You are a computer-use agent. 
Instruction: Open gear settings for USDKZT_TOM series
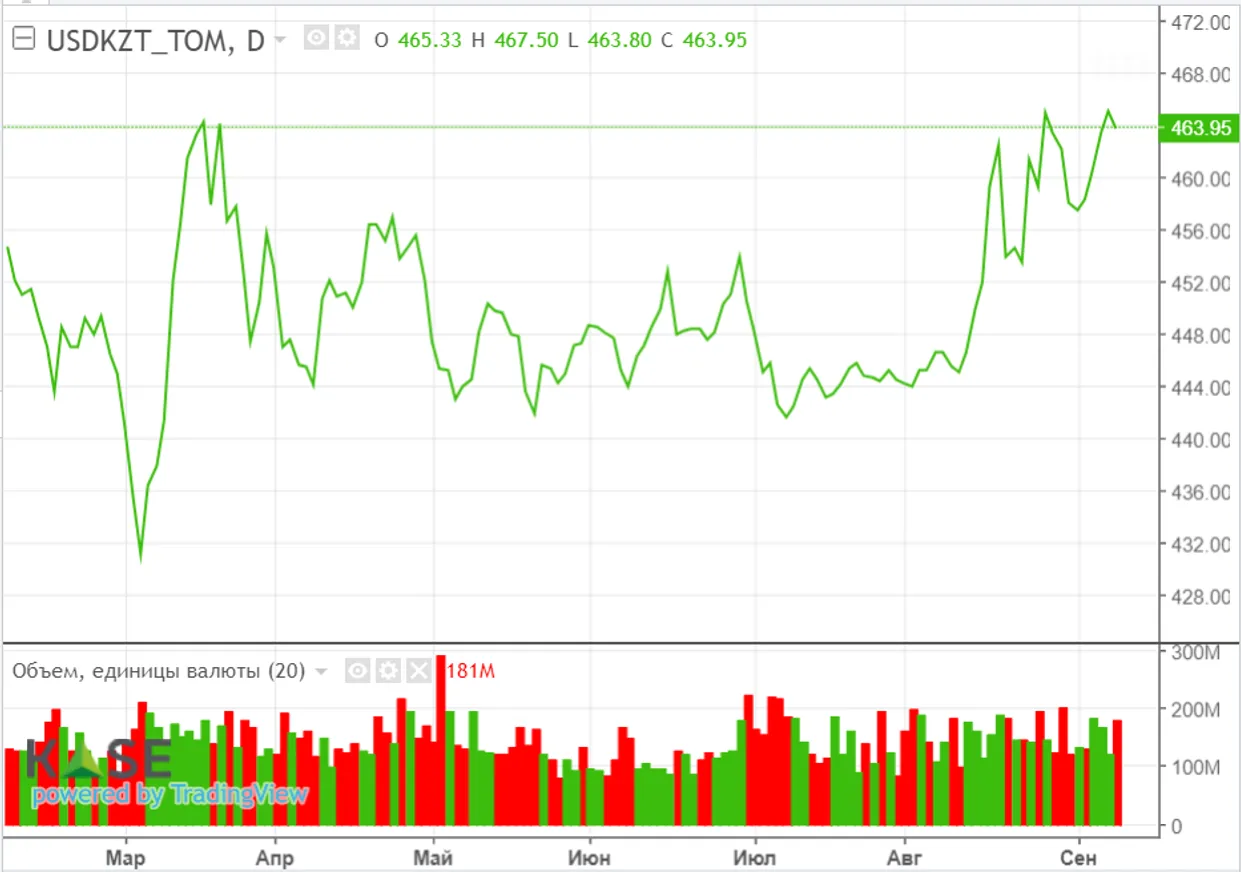coord(346,39)
